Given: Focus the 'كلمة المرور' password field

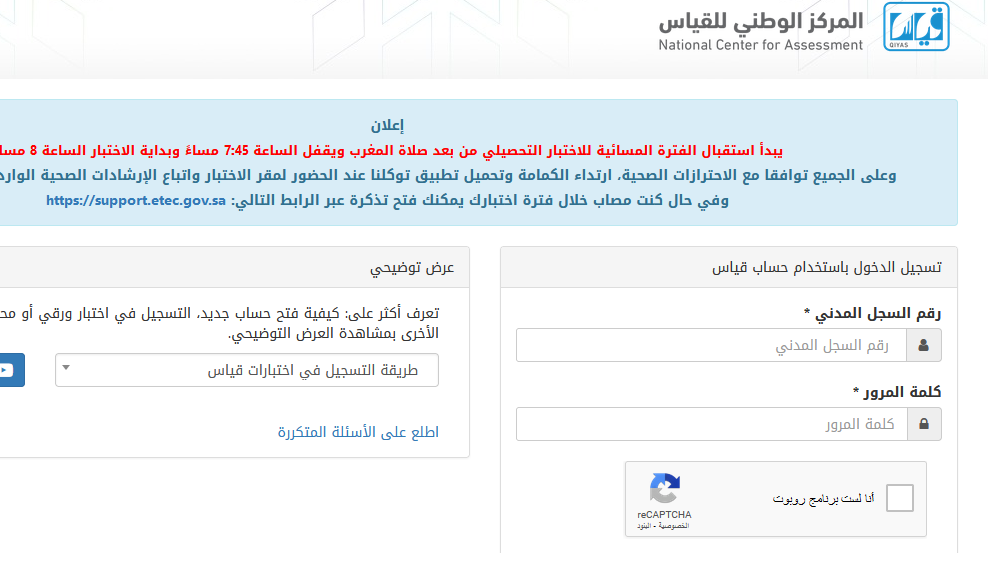Looking at the screenshot, I should 712,424.
